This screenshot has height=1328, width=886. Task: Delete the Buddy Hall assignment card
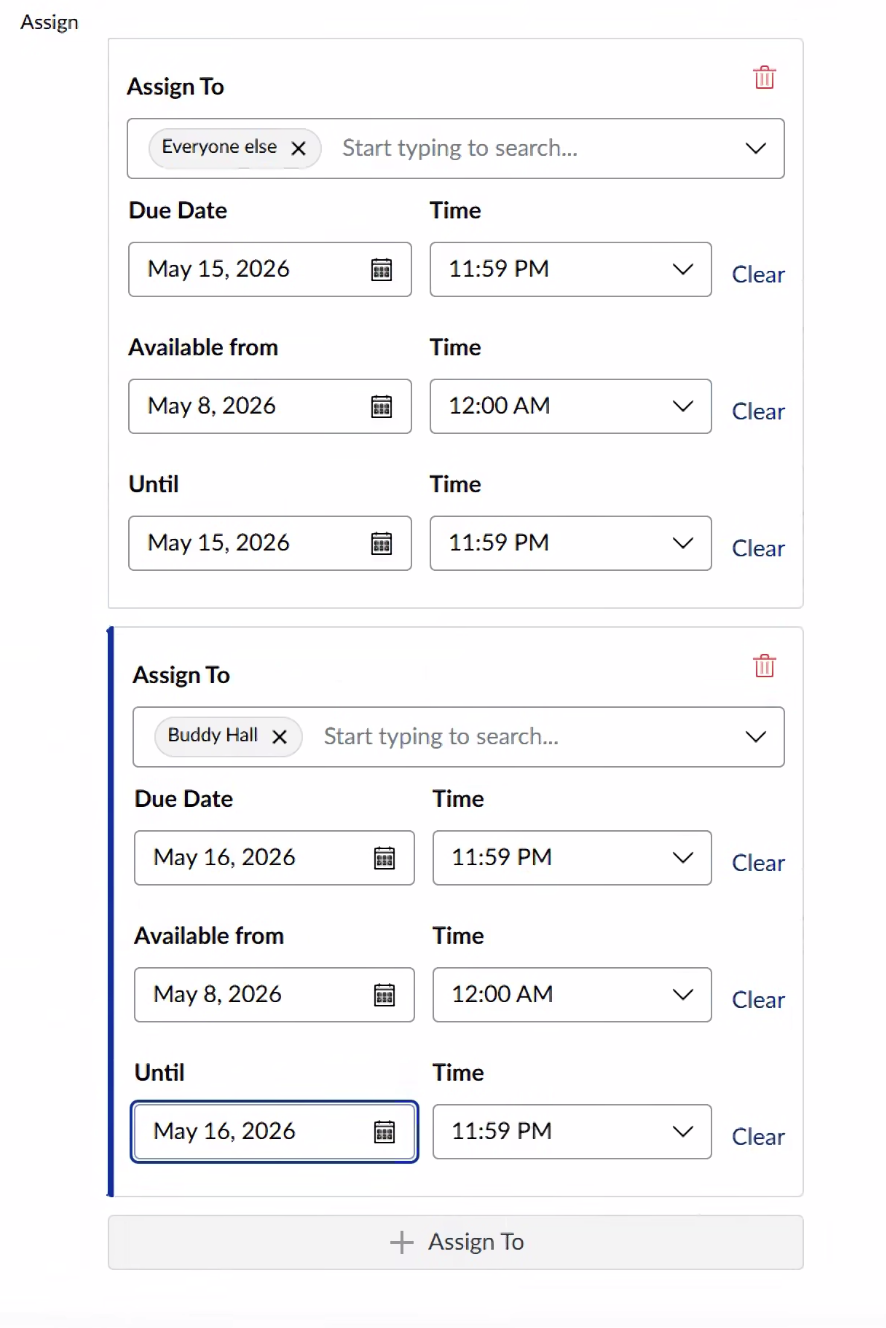click(x=764, y=665)
